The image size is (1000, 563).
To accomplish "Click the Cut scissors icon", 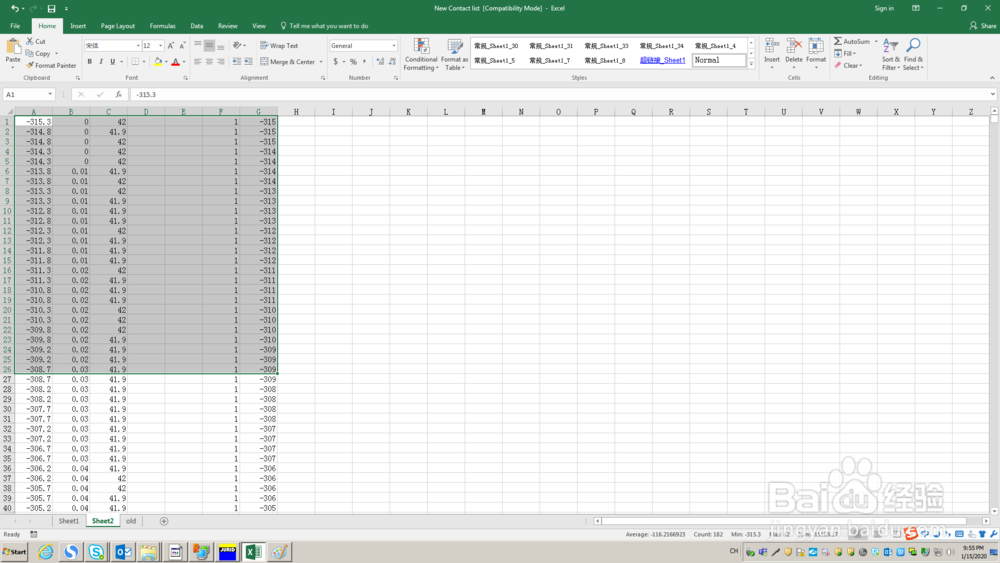I will click(x=29, y=41).
